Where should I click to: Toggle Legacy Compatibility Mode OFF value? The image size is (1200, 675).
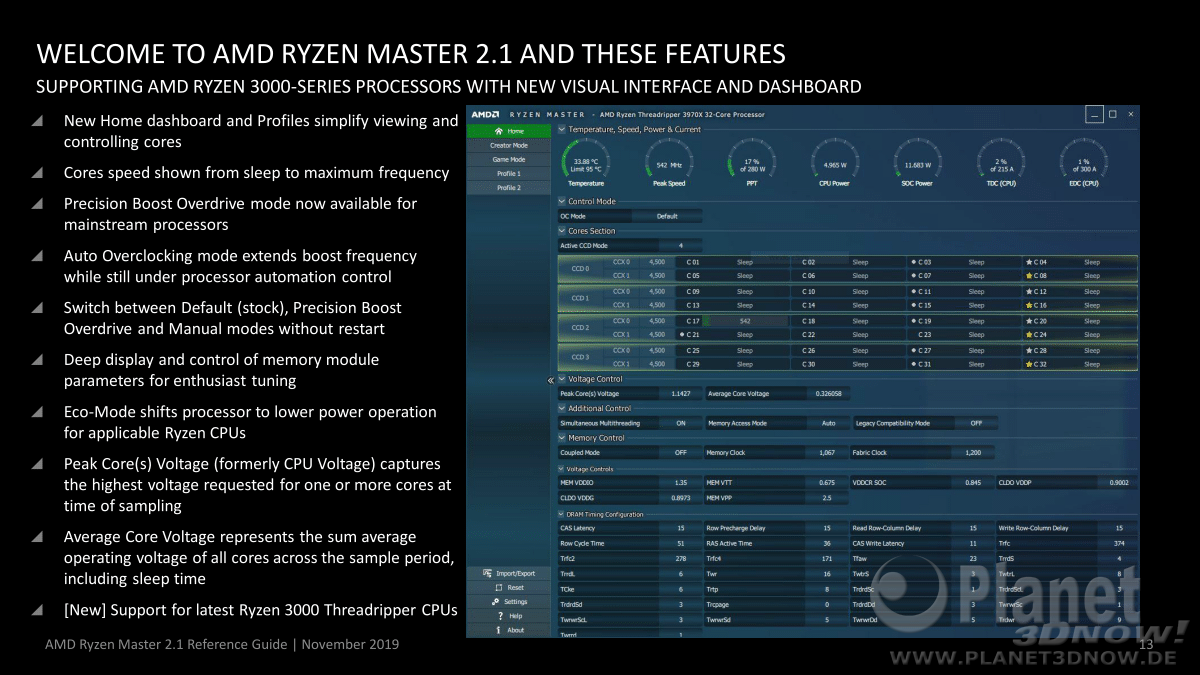coord(975,423)
